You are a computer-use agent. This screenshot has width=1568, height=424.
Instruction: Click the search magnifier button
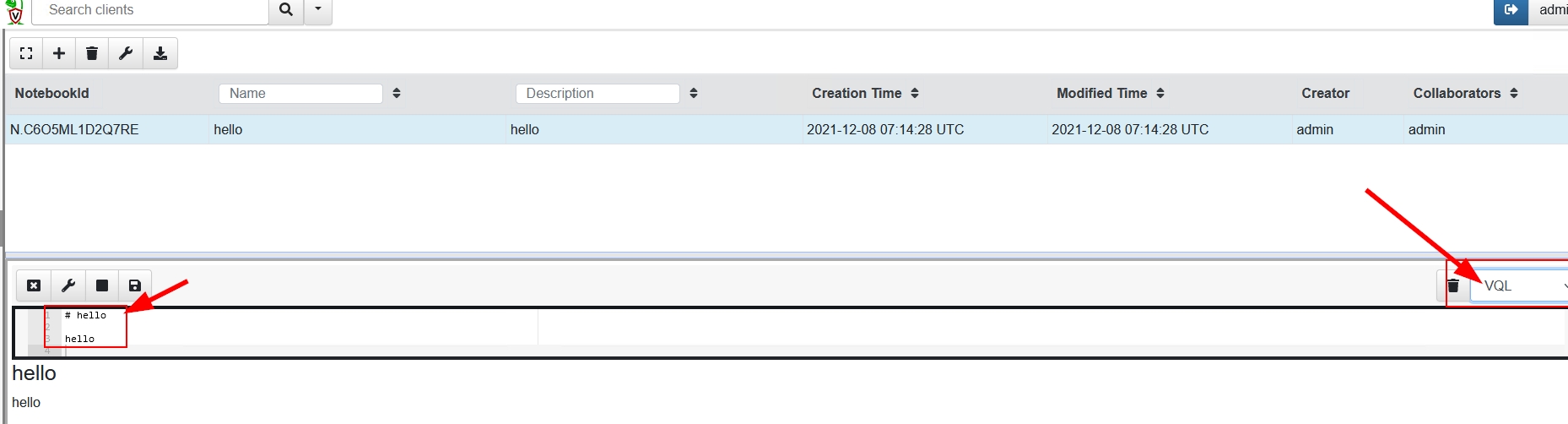pos(286,10)
